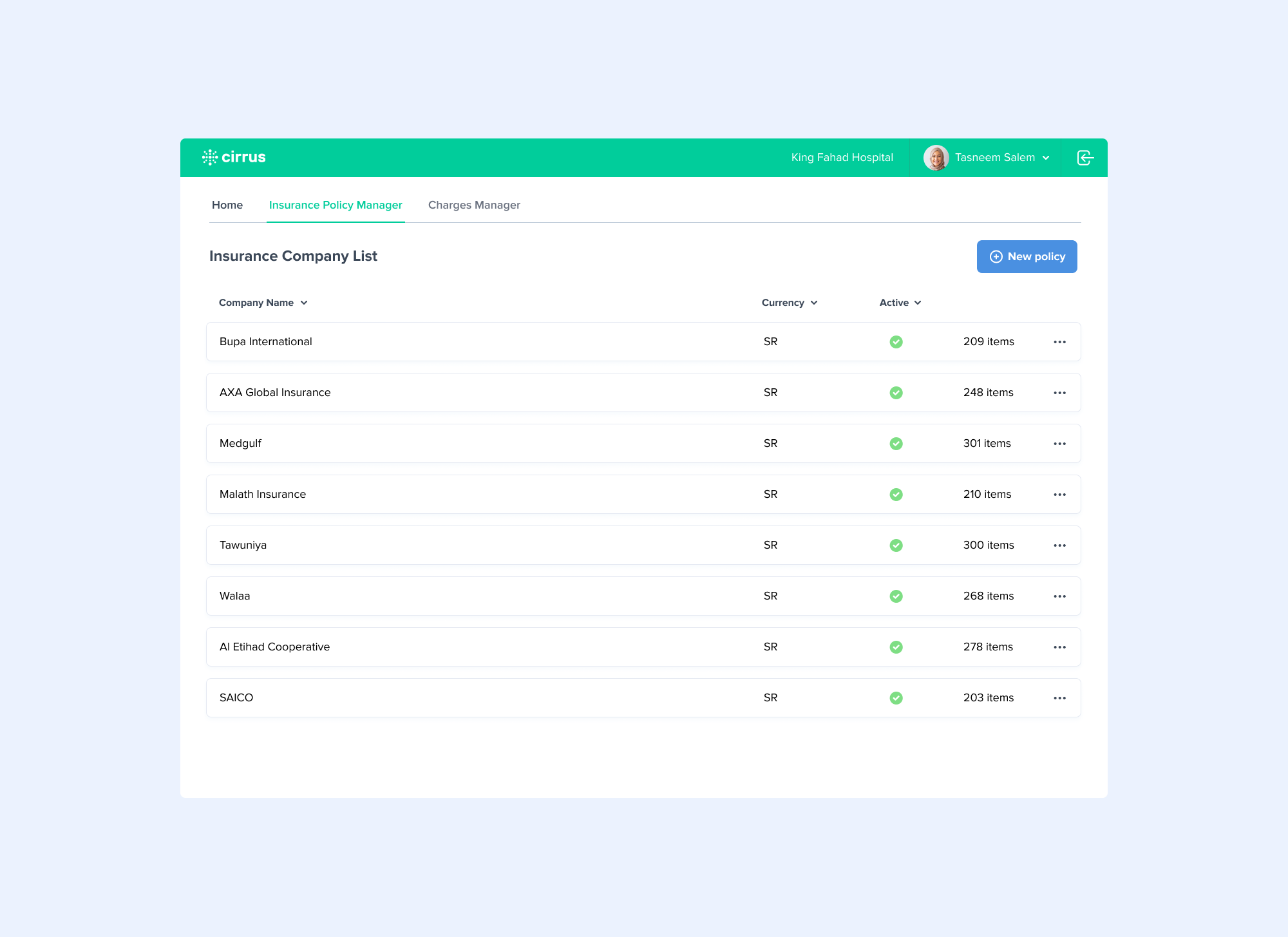Click 300 items for Tawuniya
Viewport: 1288px width, 937px height.
989,545
